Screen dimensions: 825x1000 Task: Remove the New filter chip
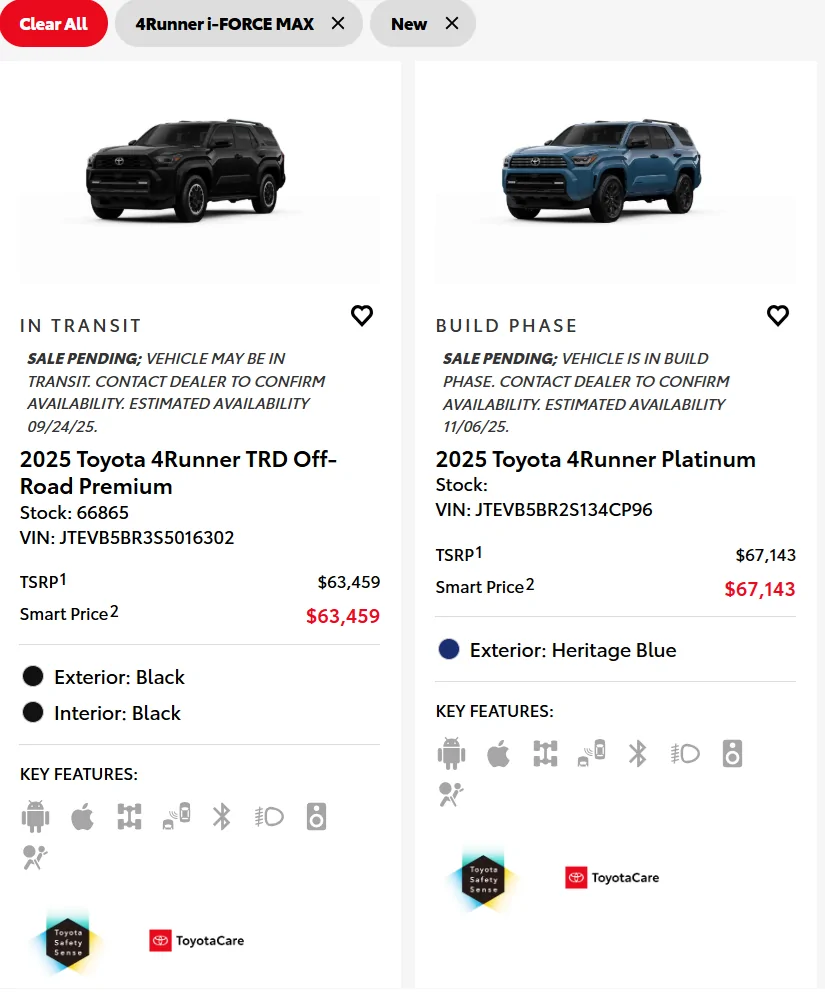coord(452,24)
